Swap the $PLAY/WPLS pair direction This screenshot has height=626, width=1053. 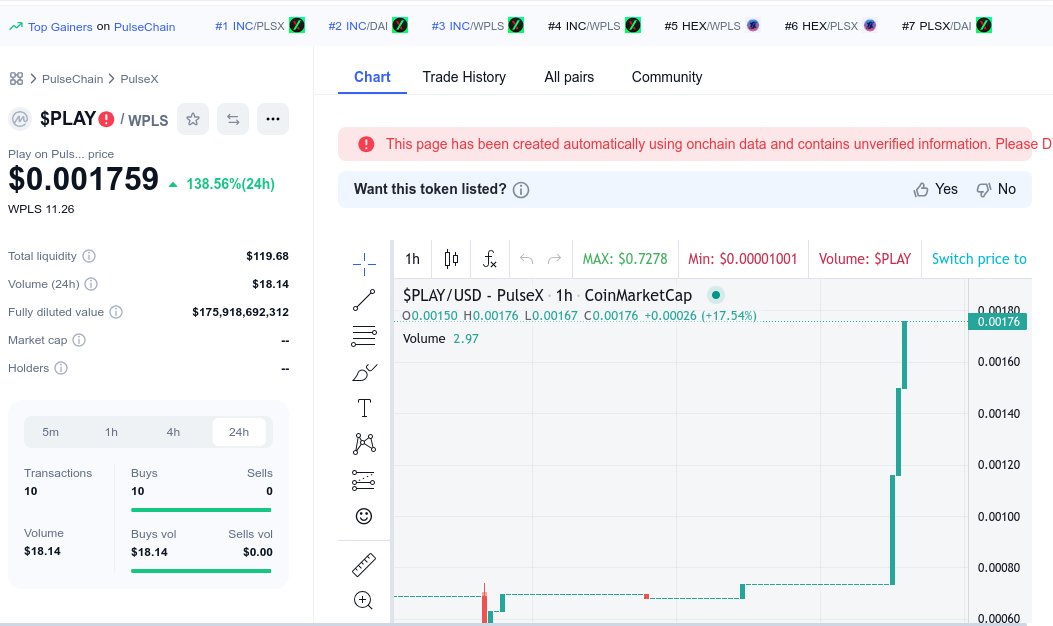click(233, 119)
